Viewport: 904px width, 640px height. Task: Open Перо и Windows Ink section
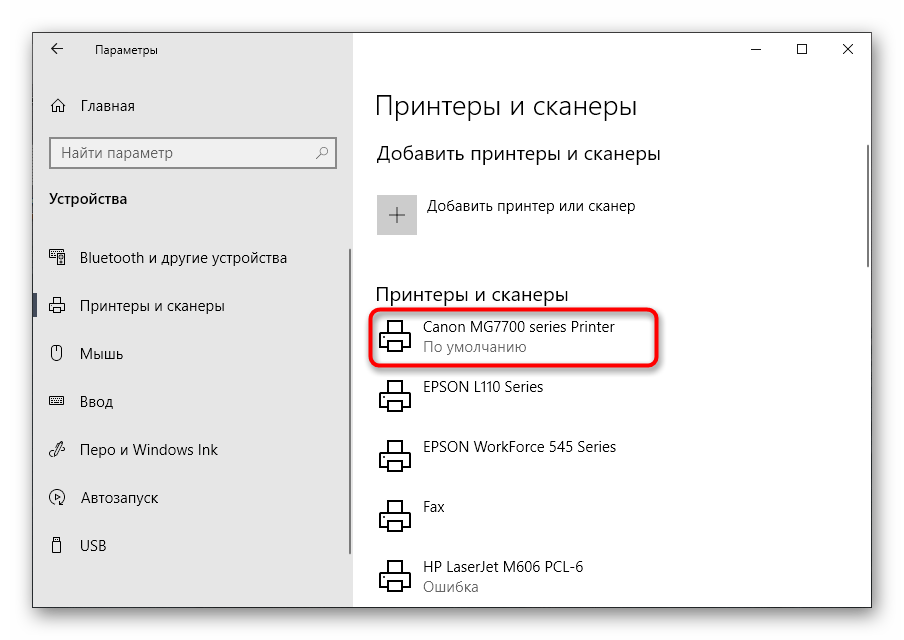pos(148,450)
